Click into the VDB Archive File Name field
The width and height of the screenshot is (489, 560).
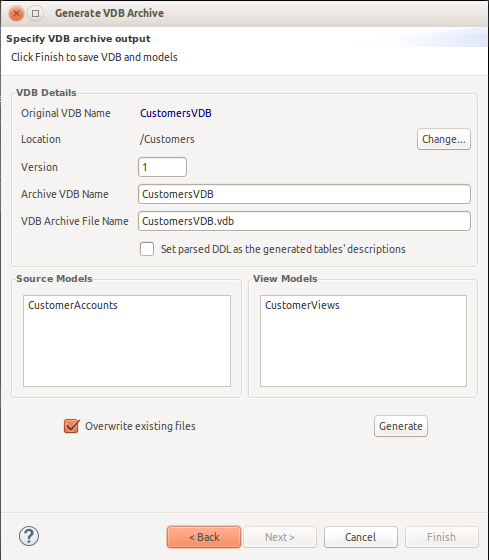coord(304,221)
